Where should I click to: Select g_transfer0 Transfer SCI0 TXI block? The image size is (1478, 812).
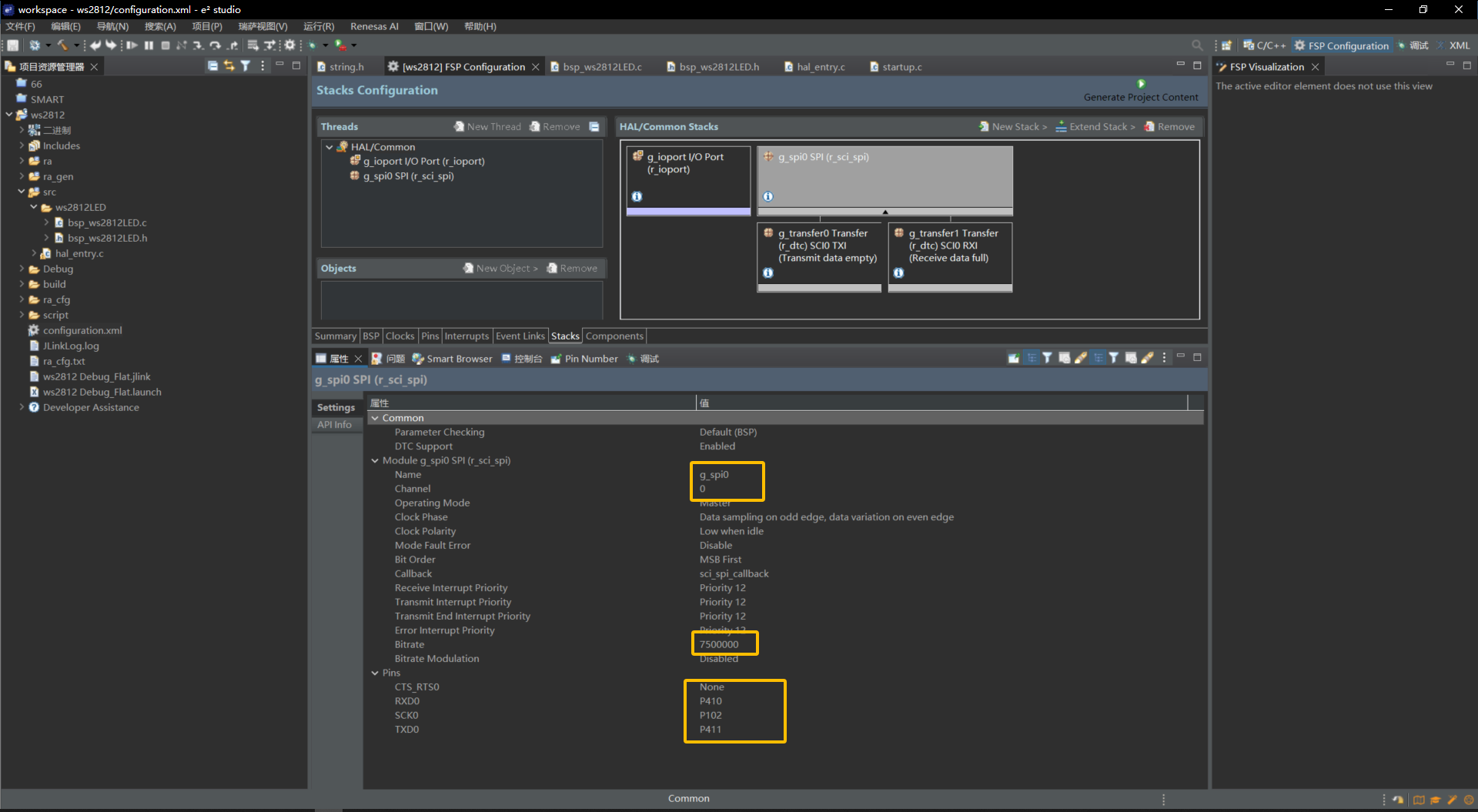click(819, 257)
